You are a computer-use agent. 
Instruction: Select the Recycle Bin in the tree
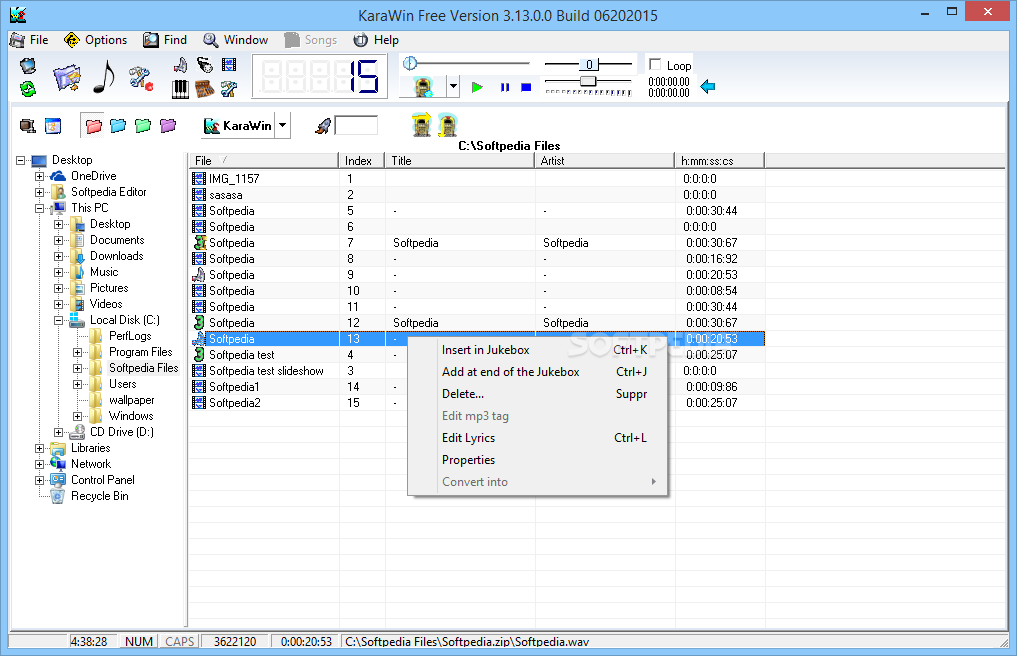click(x=99, y=496)
